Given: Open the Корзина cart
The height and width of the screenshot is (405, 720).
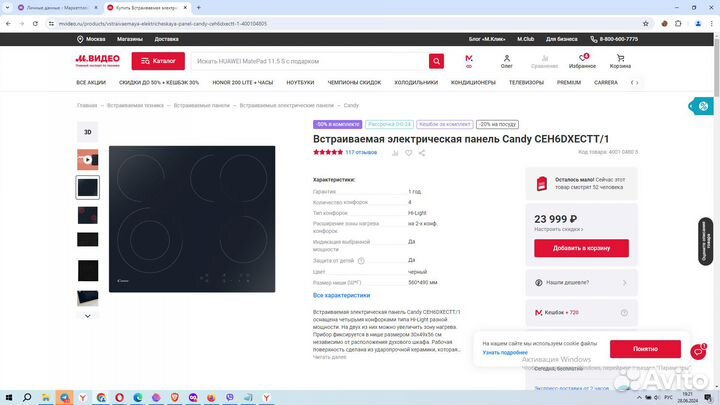Looking at the screenshot, I should 620,62.
